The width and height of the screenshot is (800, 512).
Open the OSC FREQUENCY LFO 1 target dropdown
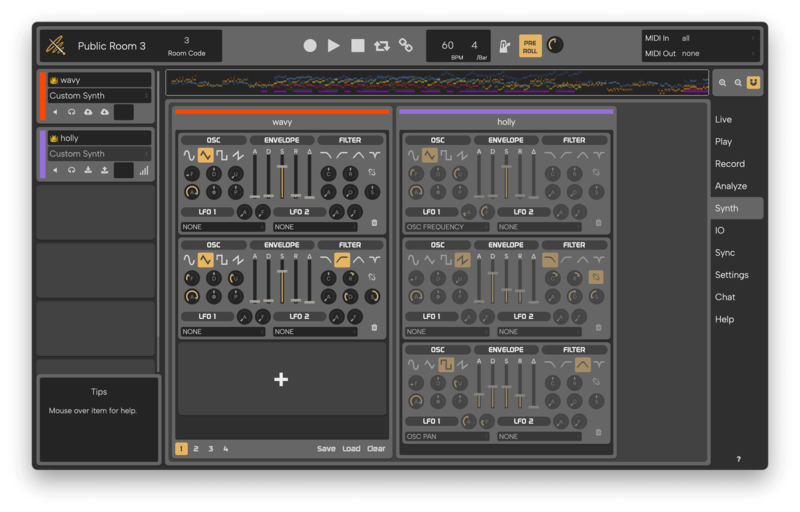[447, 227]
